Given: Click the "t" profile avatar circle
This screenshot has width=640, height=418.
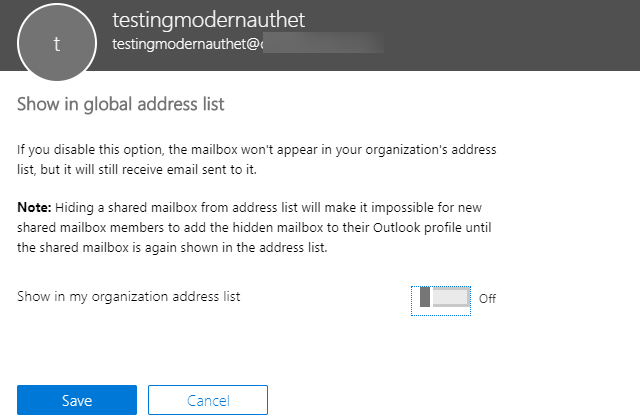Looking at the screenshot, I should [56, 44].
